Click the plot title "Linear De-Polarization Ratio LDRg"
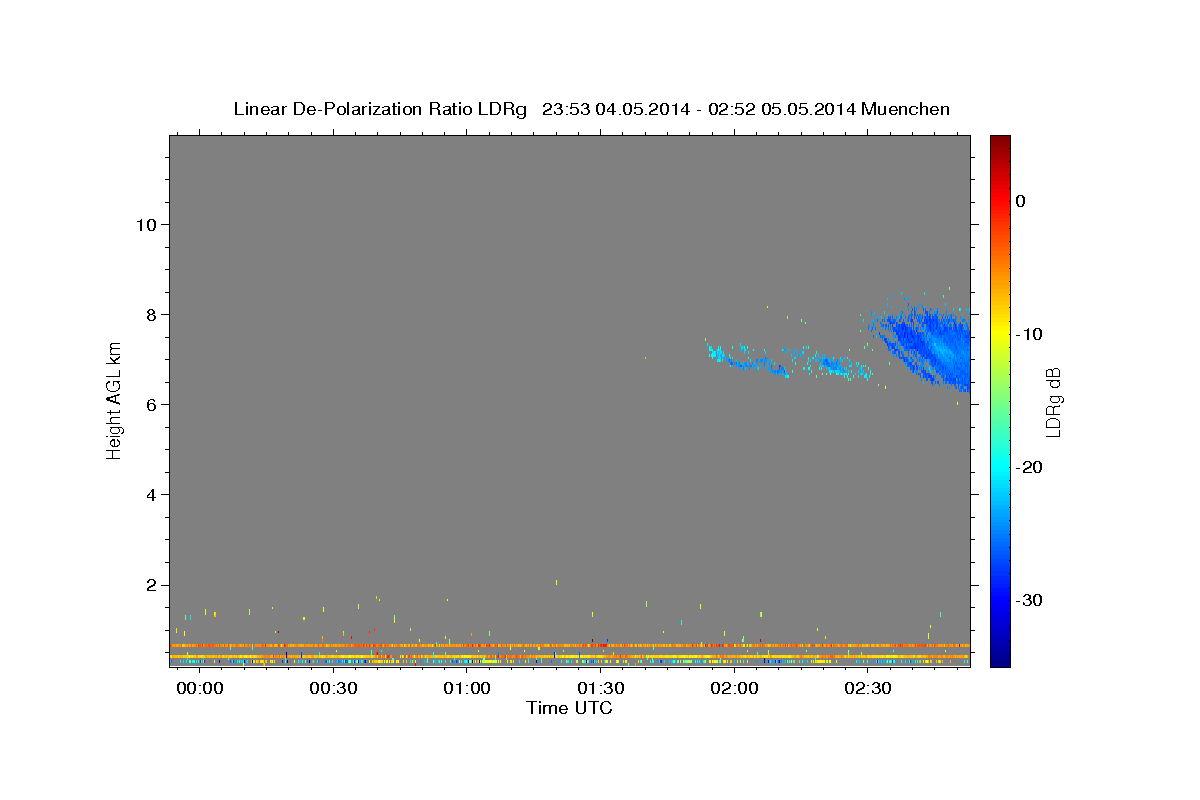Viewport: 1200px width, 800px height. [x=380, y=108]
